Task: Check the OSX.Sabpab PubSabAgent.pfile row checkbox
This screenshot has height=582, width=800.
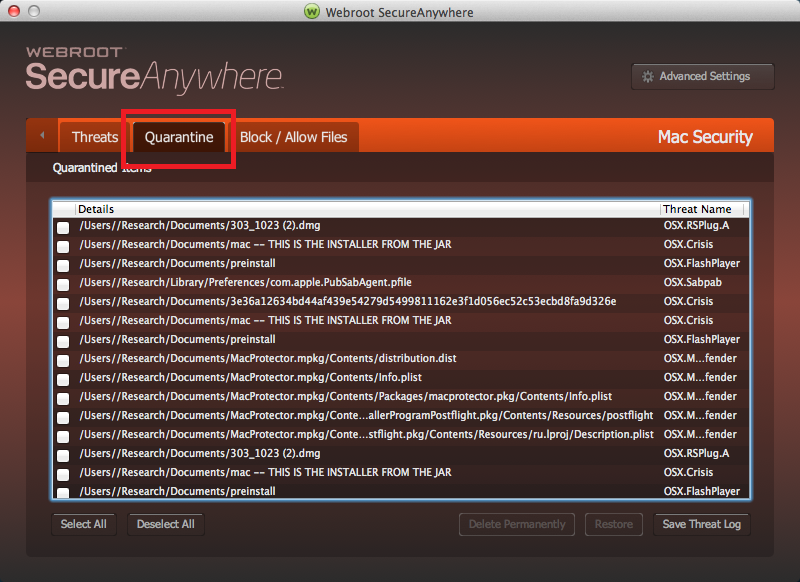Action: [63, 285]
